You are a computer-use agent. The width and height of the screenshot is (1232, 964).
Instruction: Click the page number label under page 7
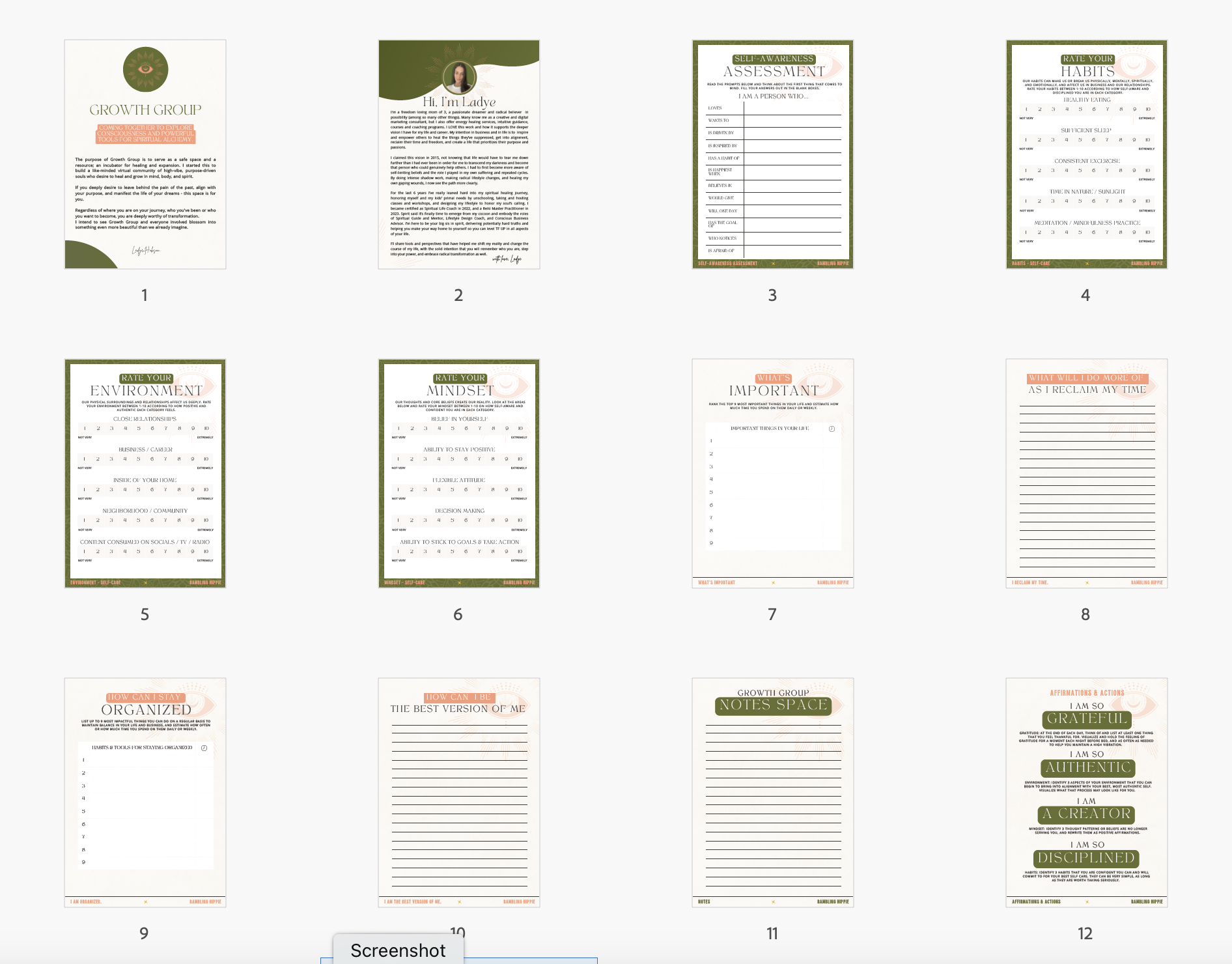point(772,614)
